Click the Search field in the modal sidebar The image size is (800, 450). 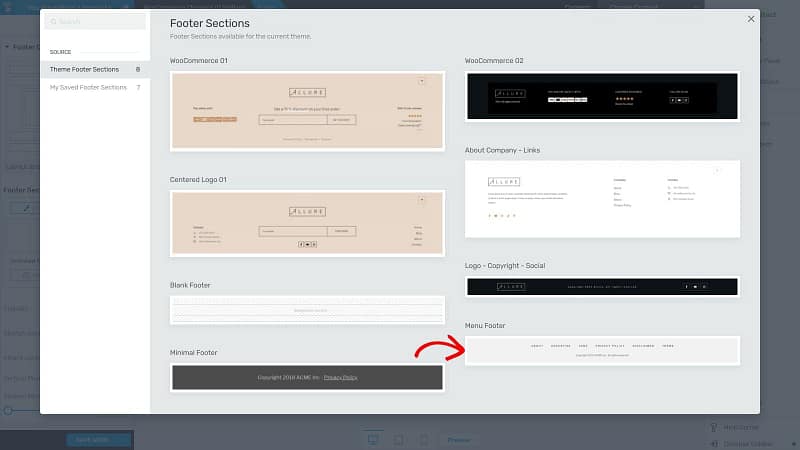click(x=95, y=21)
